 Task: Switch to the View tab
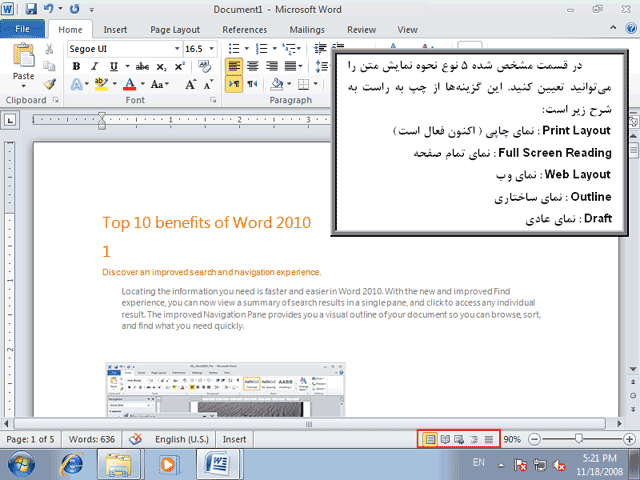407,29
